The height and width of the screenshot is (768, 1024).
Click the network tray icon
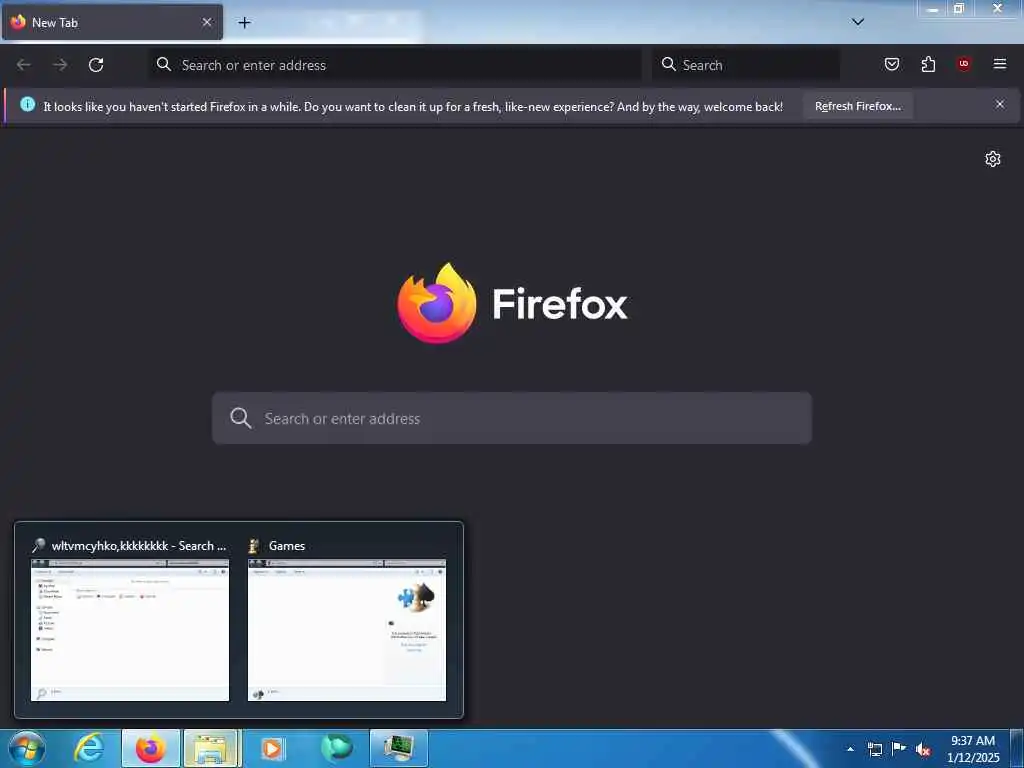point(875,749)
